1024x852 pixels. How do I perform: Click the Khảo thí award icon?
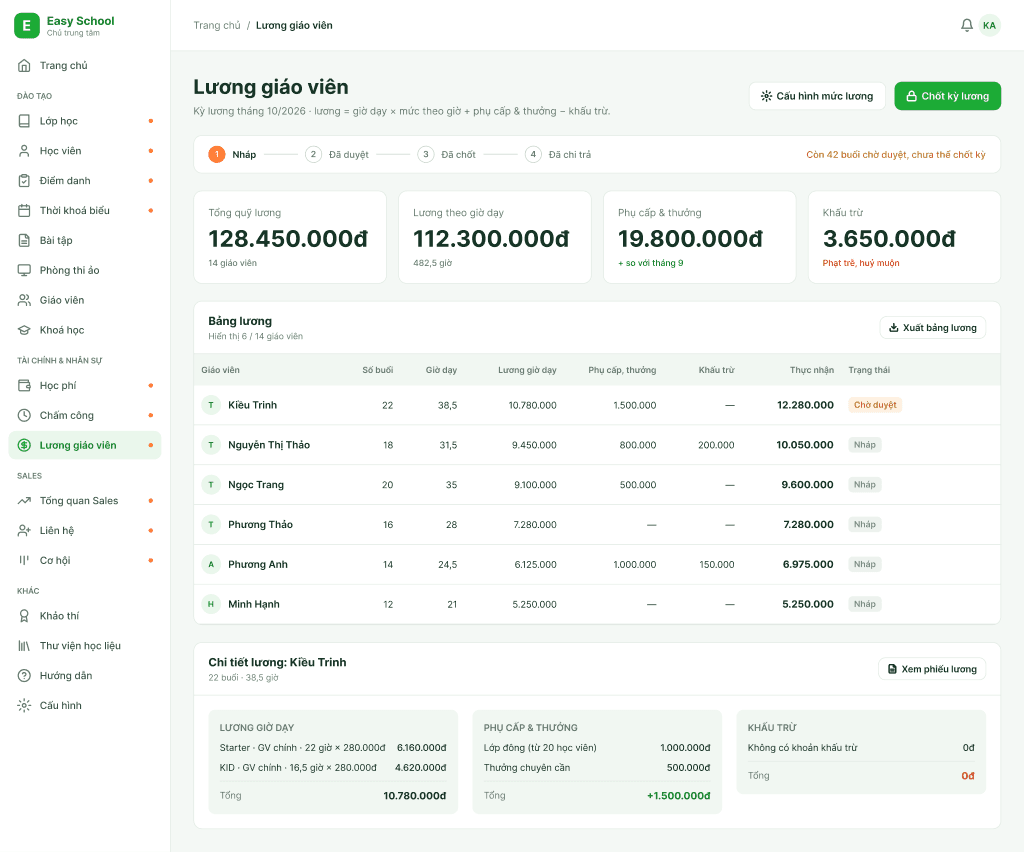tap(24, 616)
